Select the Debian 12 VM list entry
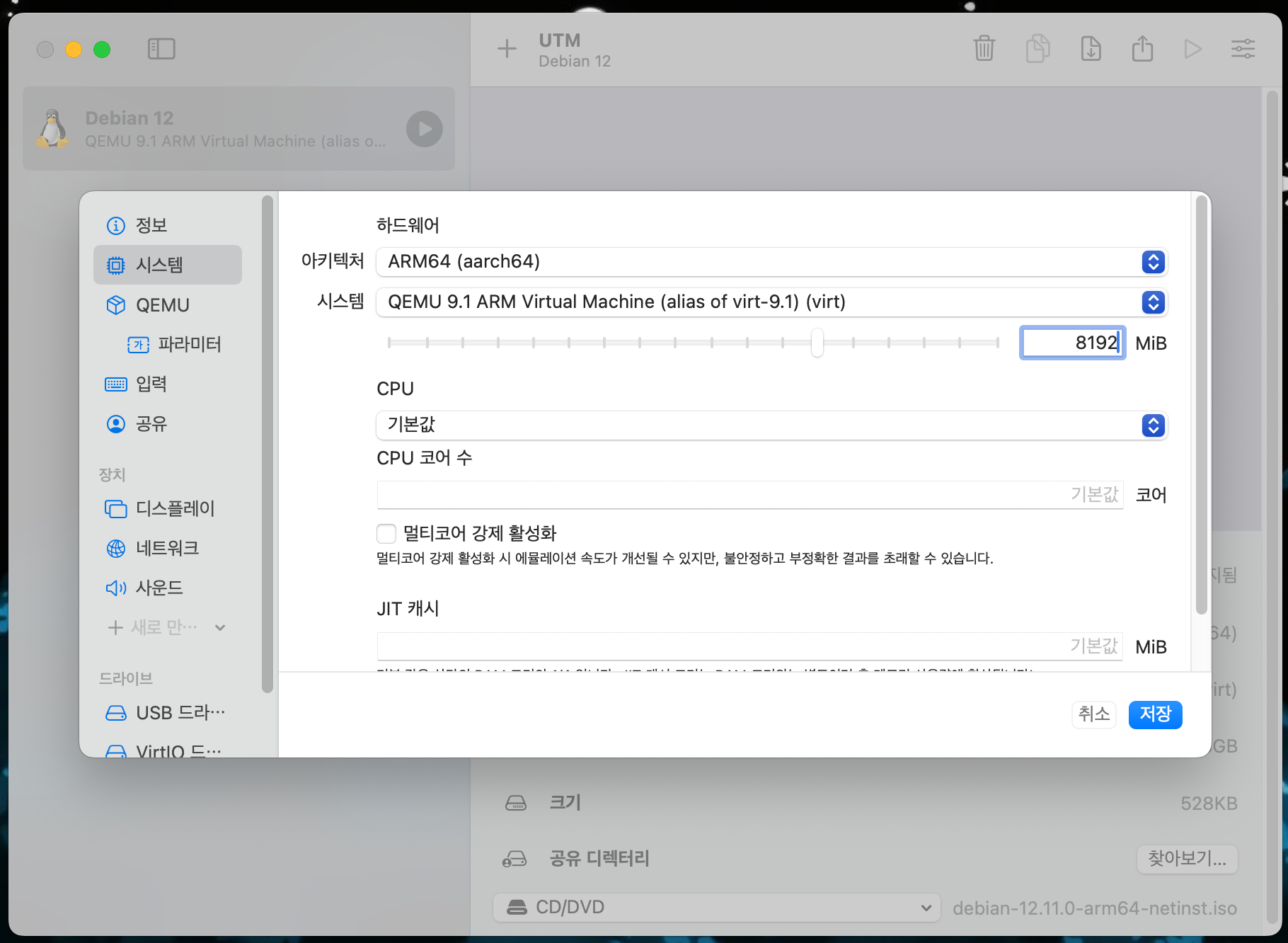The height and width of the screenshot is (943, 1288). (238, 129)
